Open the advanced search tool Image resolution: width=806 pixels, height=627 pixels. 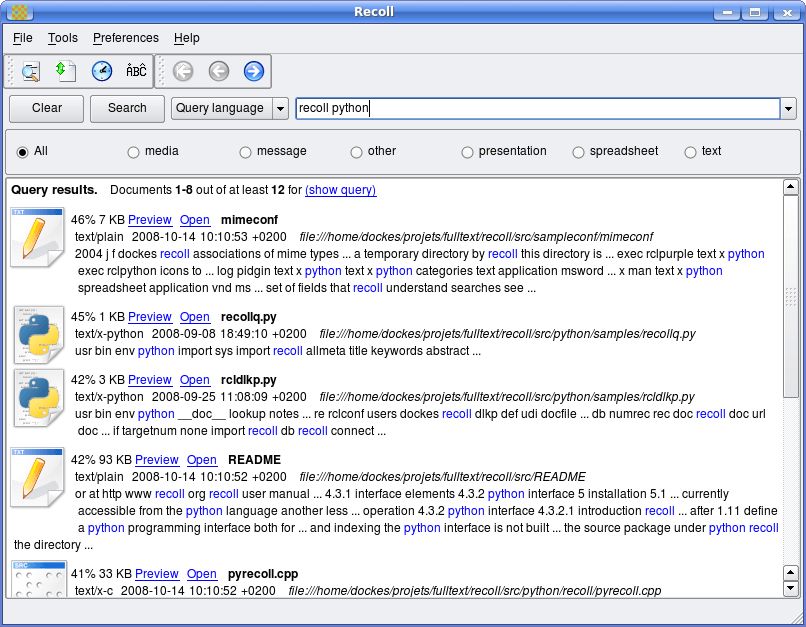point(28,71)
